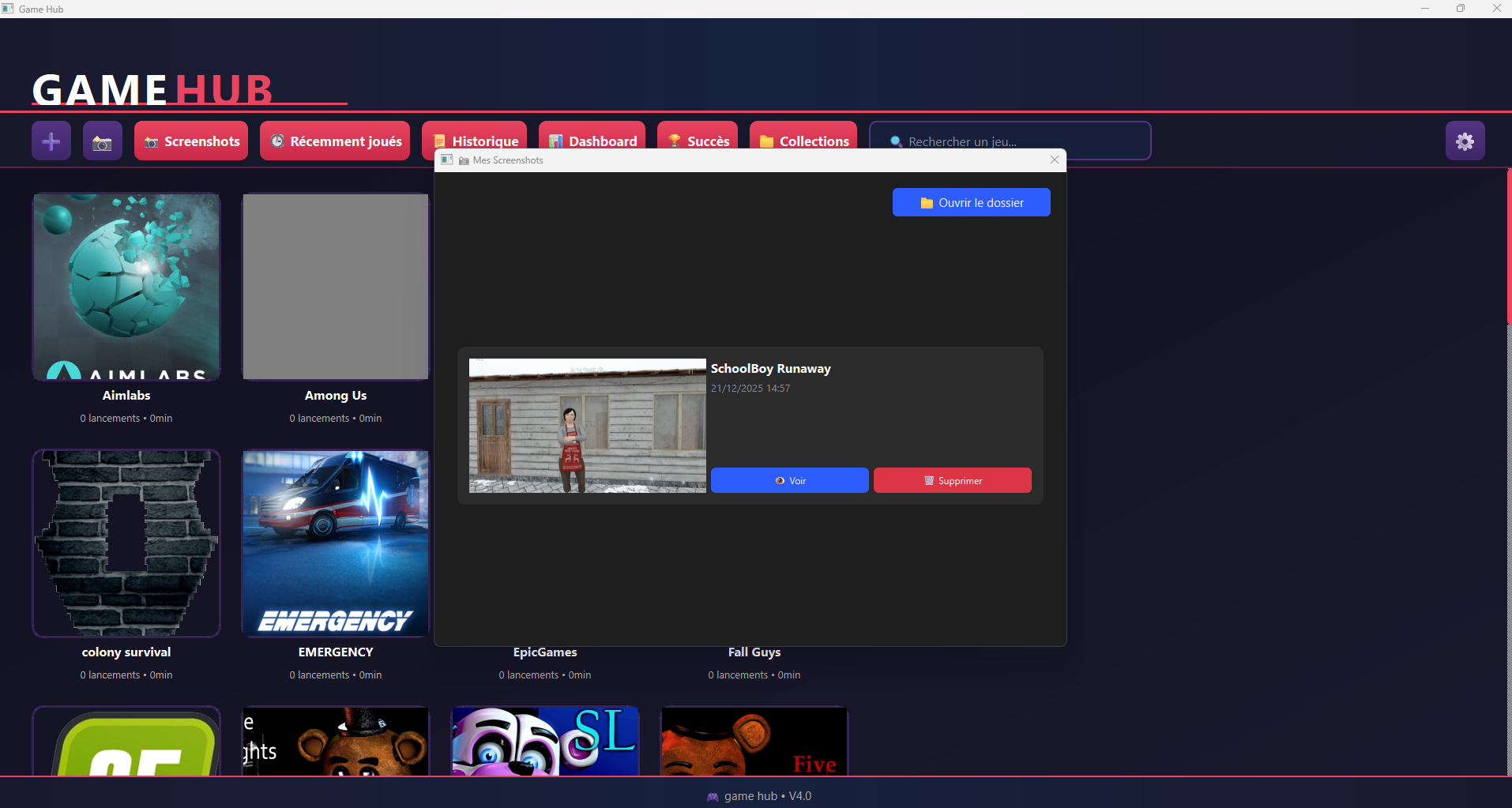
Task: Focus the Rechercher un jeu search field
Action: 1010,141
